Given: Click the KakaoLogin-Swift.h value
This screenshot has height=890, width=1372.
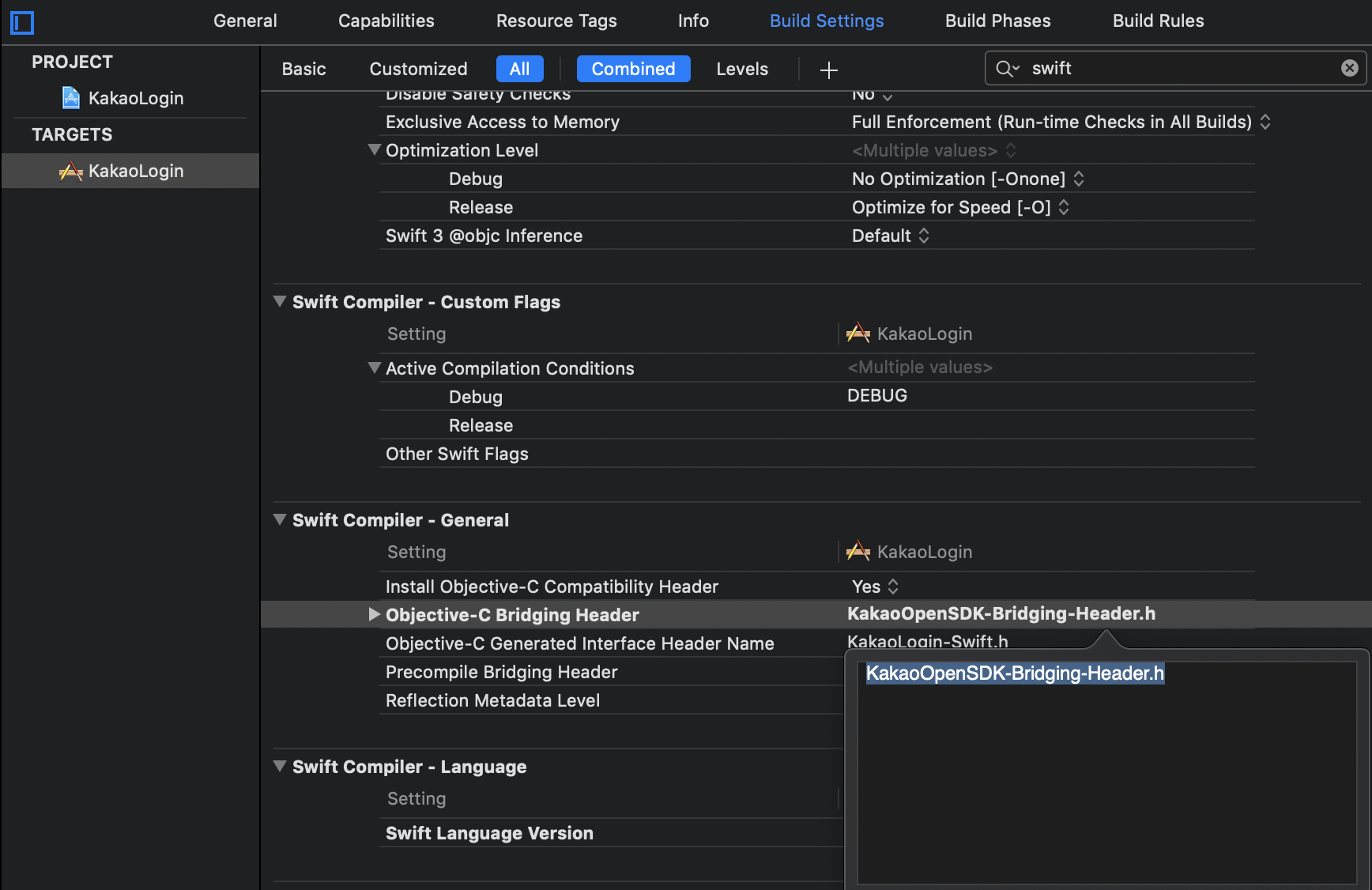Looking at the screenshot, I should pyautogui.click(x=928, y=641).
